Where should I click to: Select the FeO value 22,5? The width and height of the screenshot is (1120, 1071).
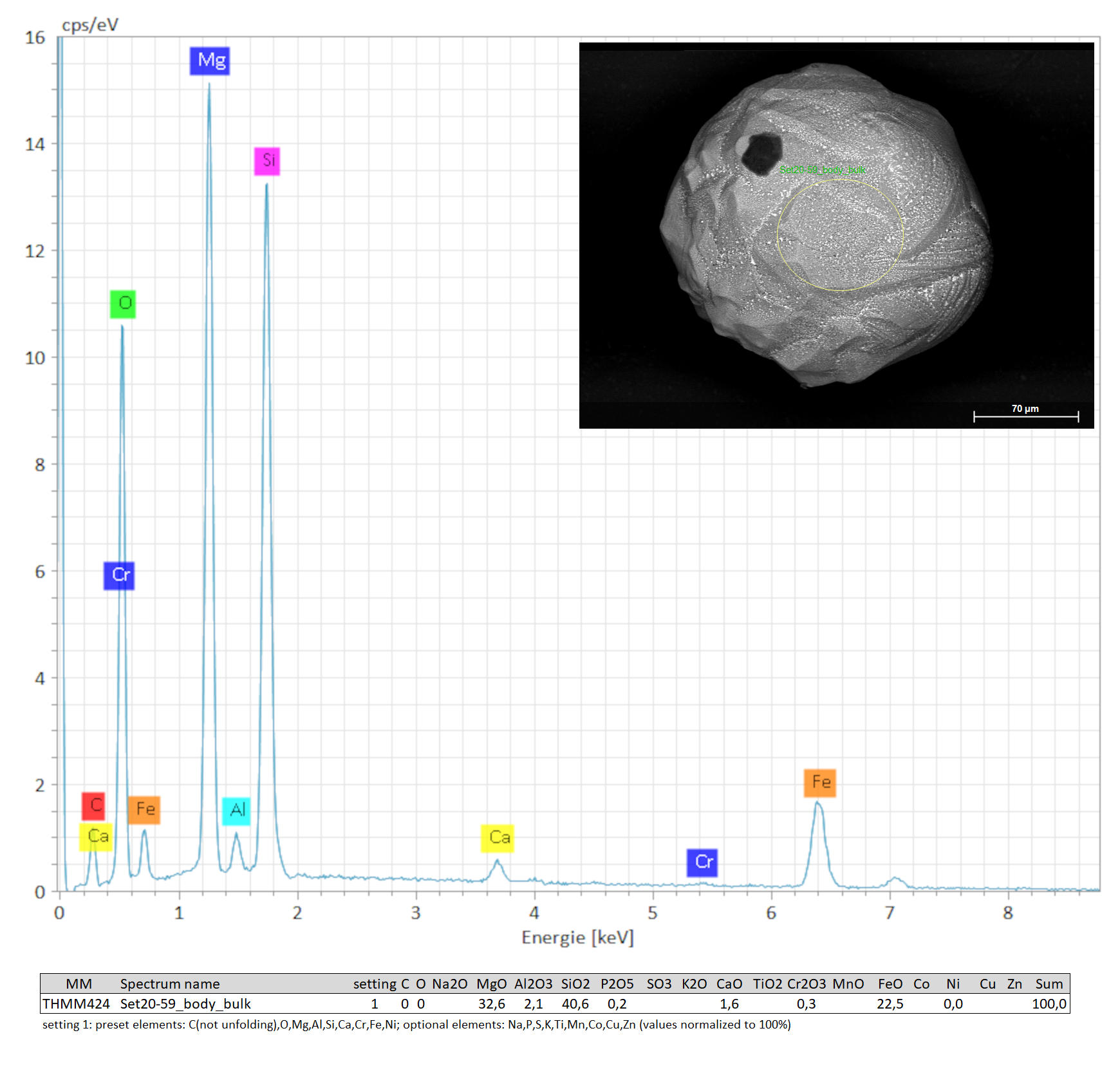[x=890, y=1003]
